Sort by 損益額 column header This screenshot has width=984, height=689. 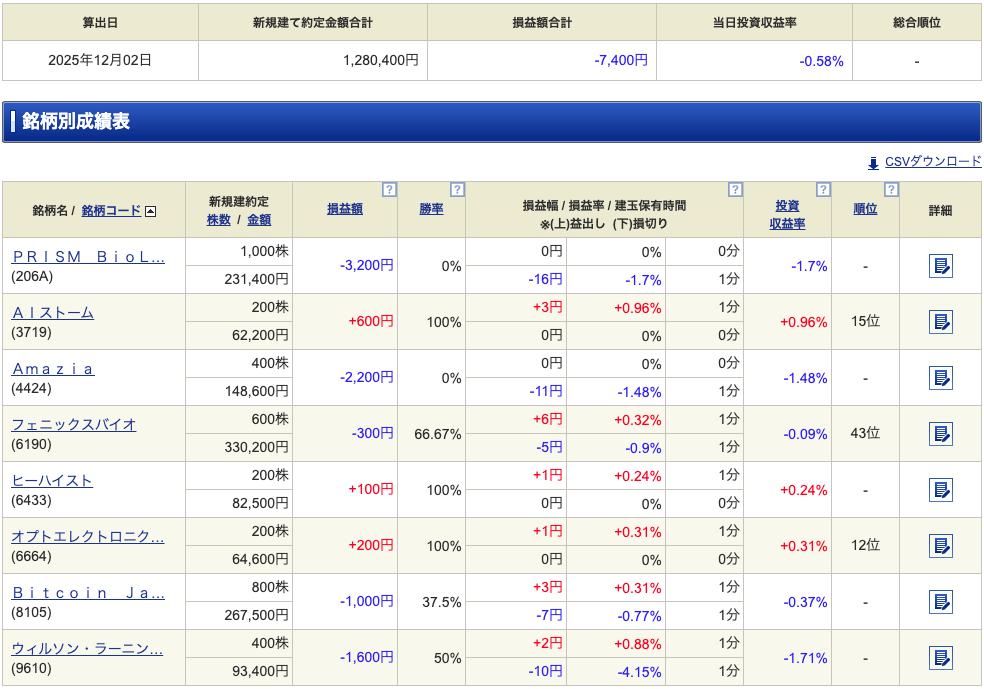click(345, 209)
